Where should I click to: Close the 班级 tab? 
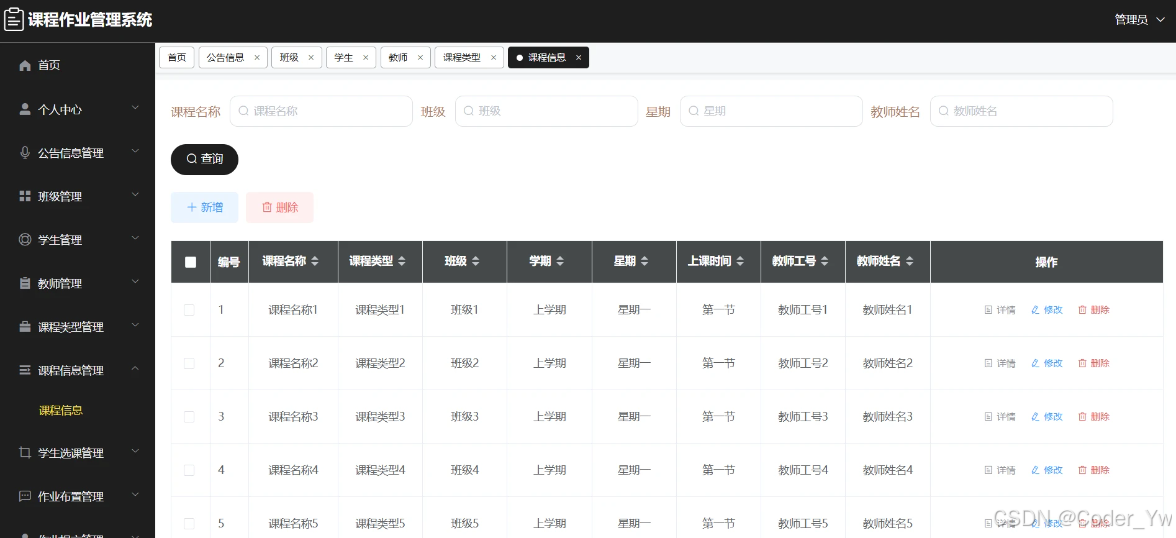coord(310,58)
